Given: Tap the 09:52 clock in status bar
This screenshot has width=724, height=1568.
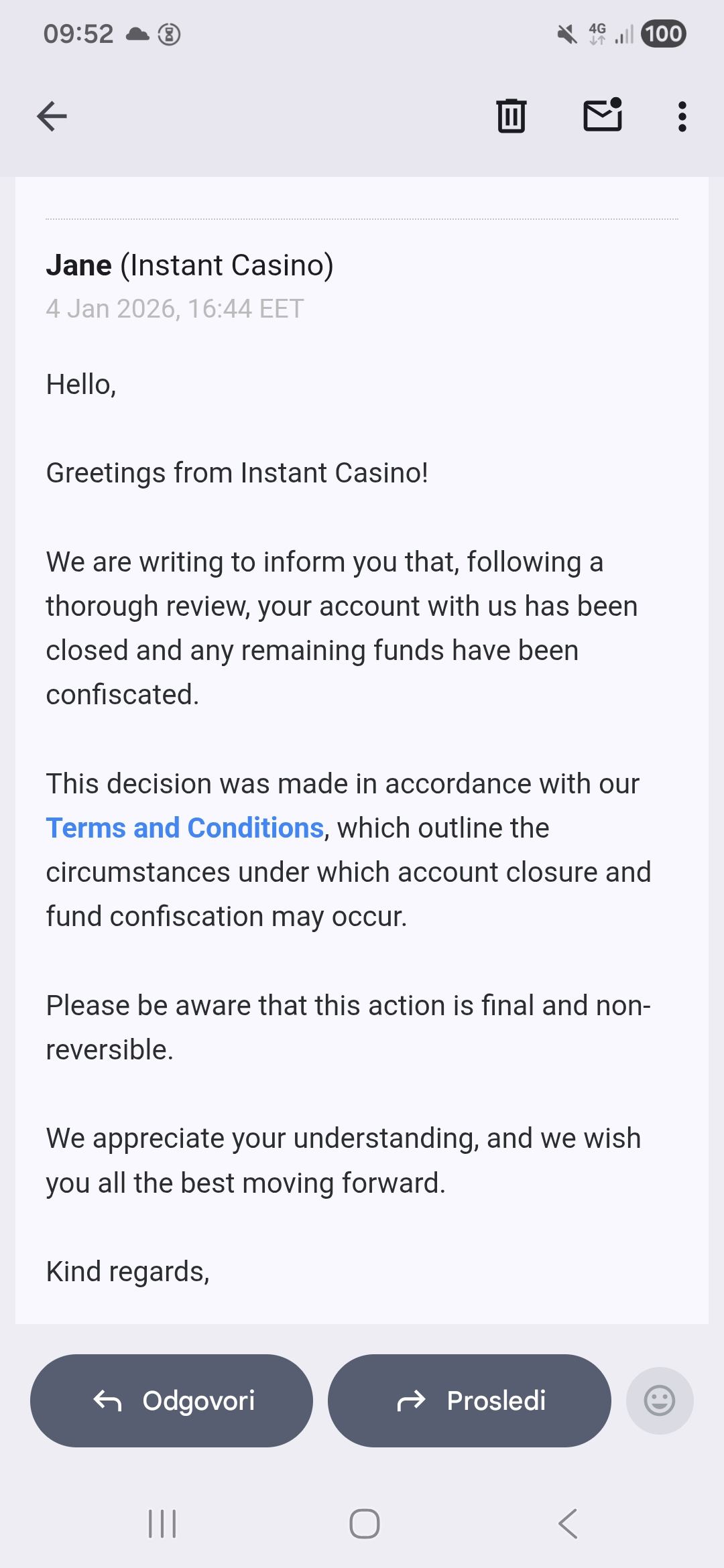Looking at the screenshot, I should pyautogui.click(x=78, y=34).
